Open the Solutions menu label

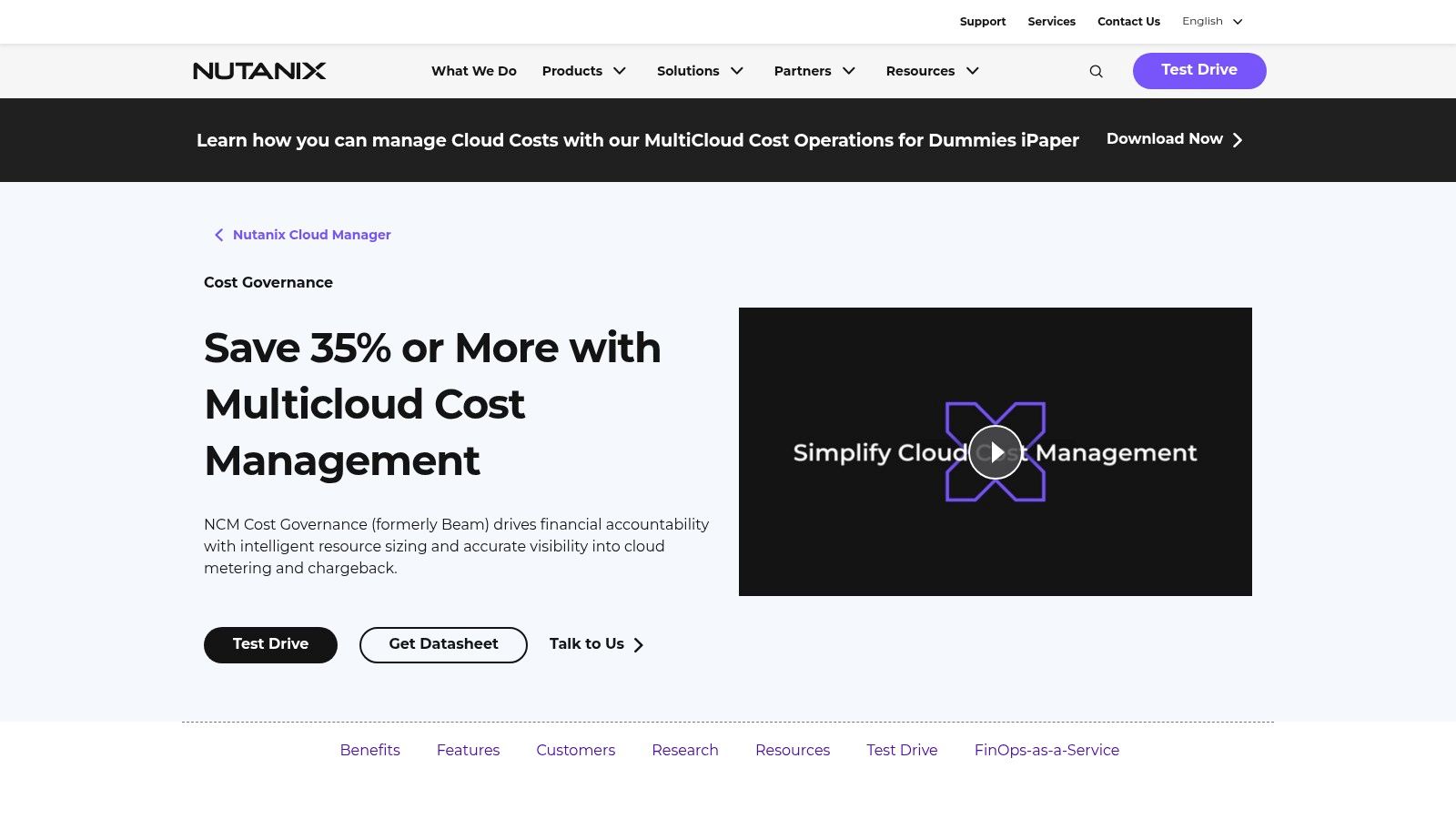click(688, 71)
